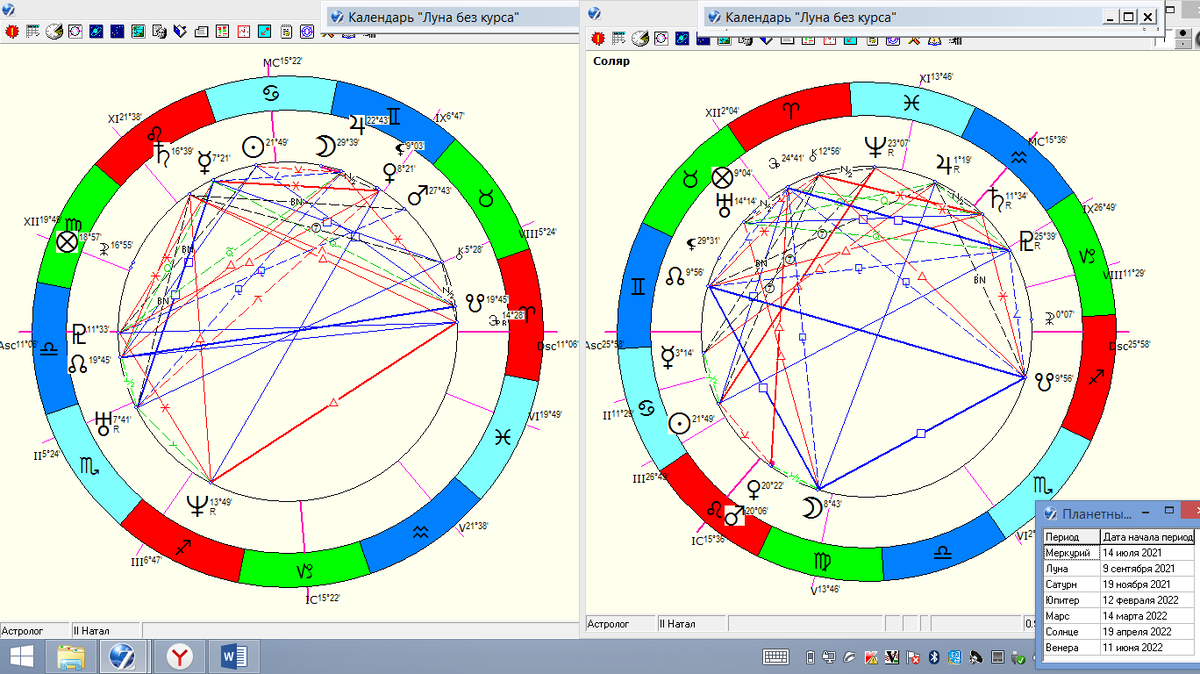Viewport: 1200px width, 674px height.
Task: Click 'Соляр' label above right chart
Action: pos(609,61)
